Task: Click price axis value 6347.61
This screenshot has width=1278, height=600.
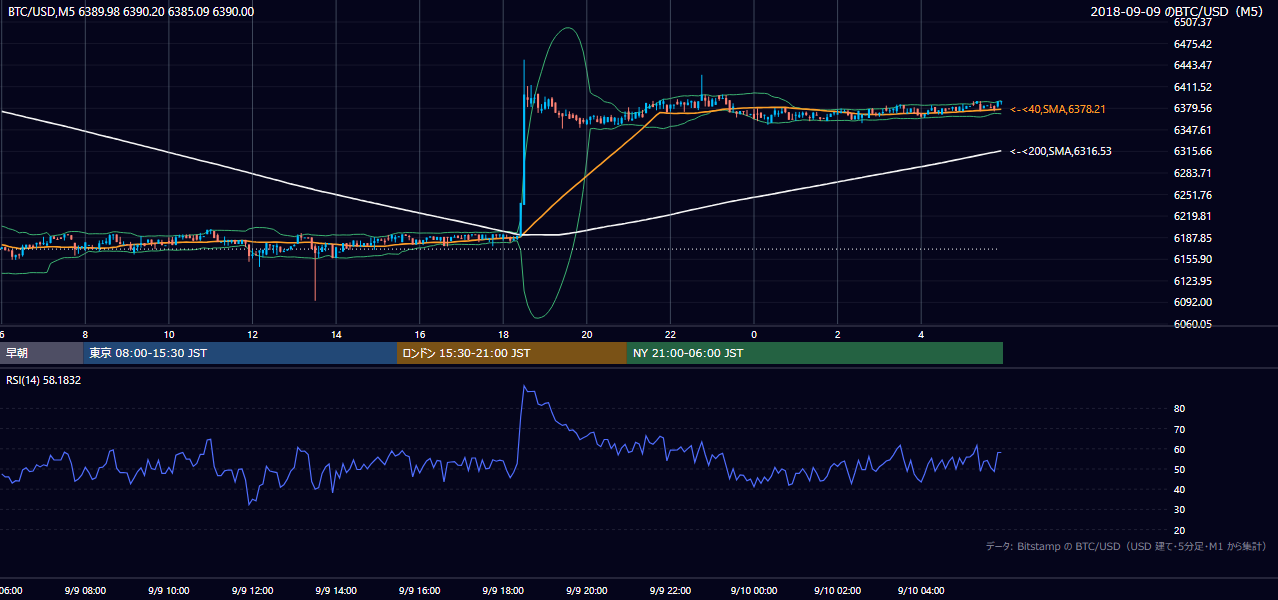Action: 1193,130
